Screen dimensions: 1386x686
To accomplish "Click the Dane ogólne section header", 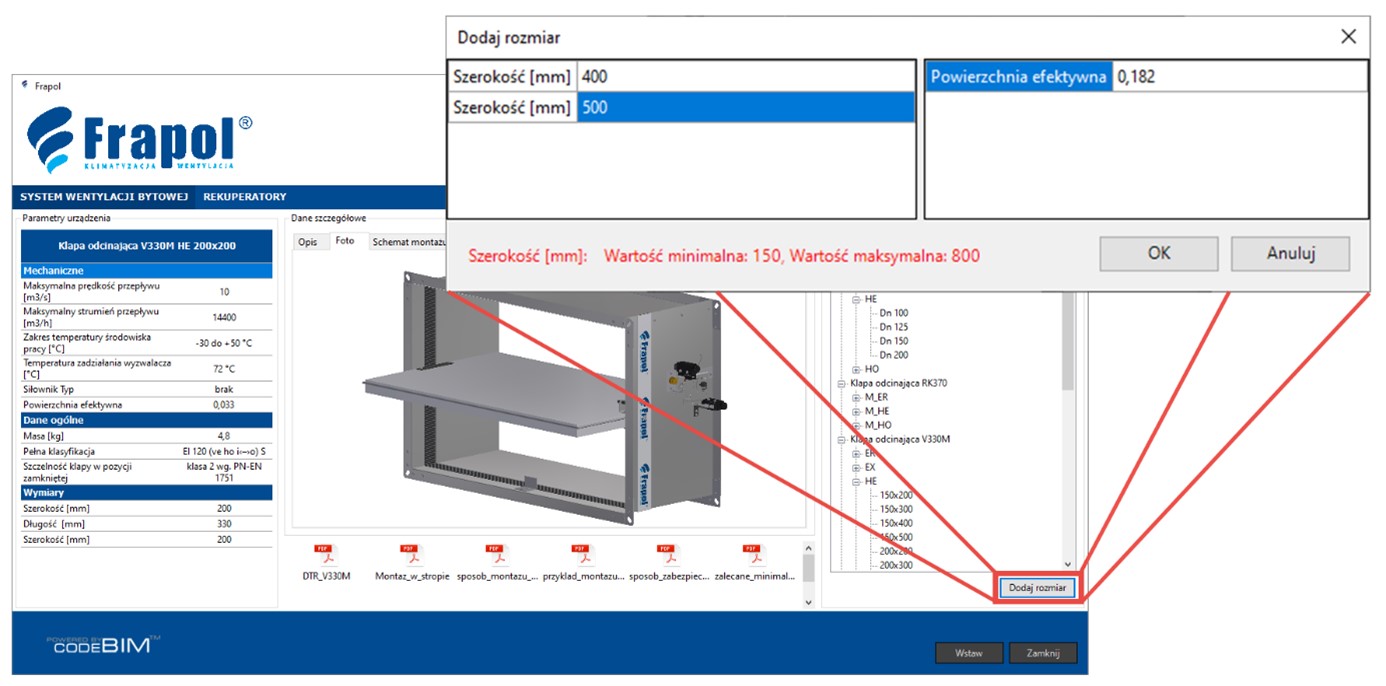I will (146, 420).
